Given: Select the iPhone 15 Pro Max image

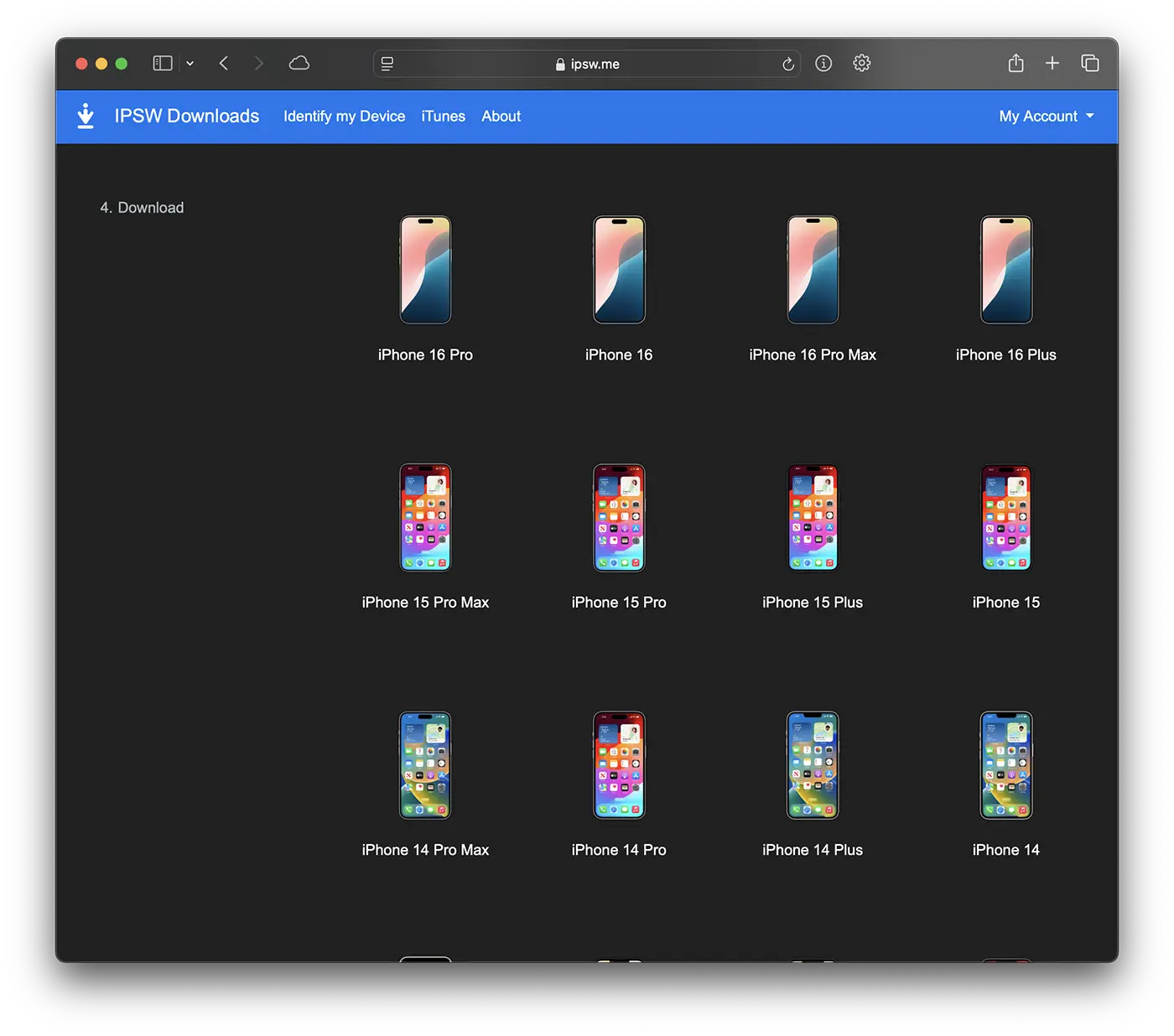Looking at the screenshot, I should pyautogui.click(x=425, y=517).
